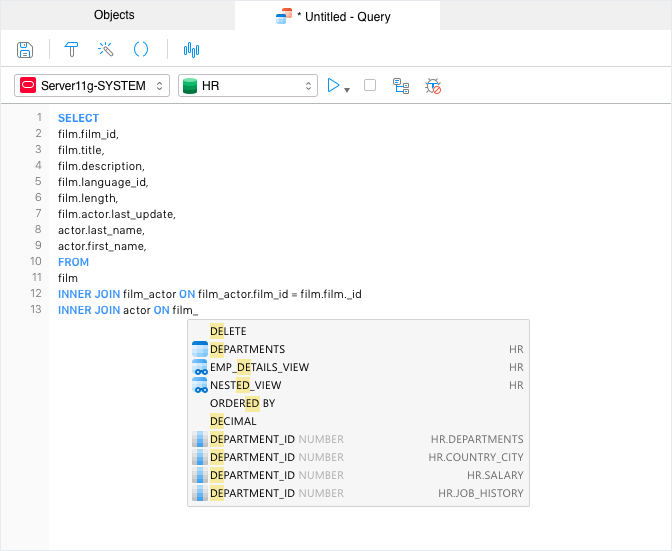Image resolution: width=672 pixels, height=551 pixels.
Task: Choose EMP_DETAILS_VIEW suggestion
Action: (x=358, y=367)
